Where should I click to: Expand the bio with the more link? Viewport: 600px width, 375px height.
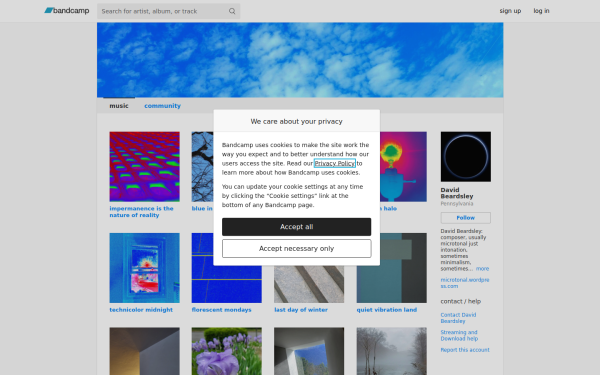click(483, 269)
